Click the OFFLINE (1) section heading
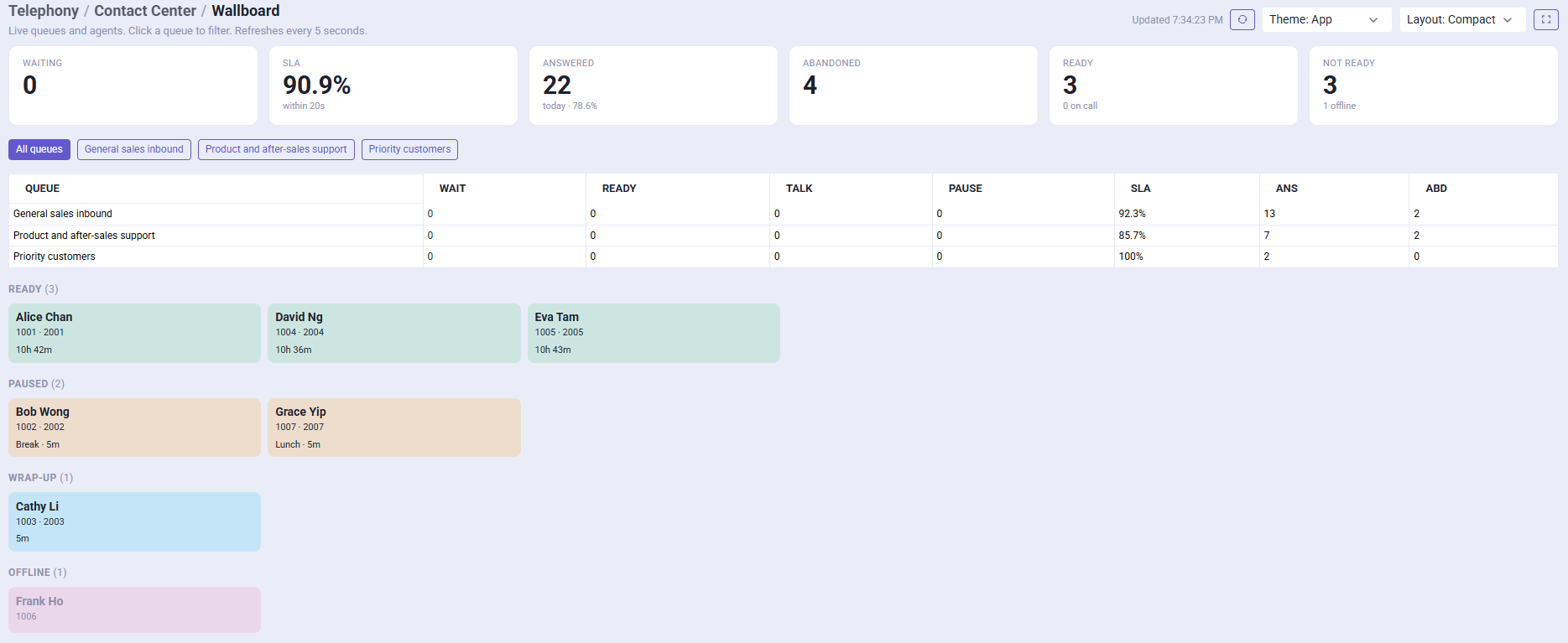Screen dimensions: 1568x643 [38, 573]
